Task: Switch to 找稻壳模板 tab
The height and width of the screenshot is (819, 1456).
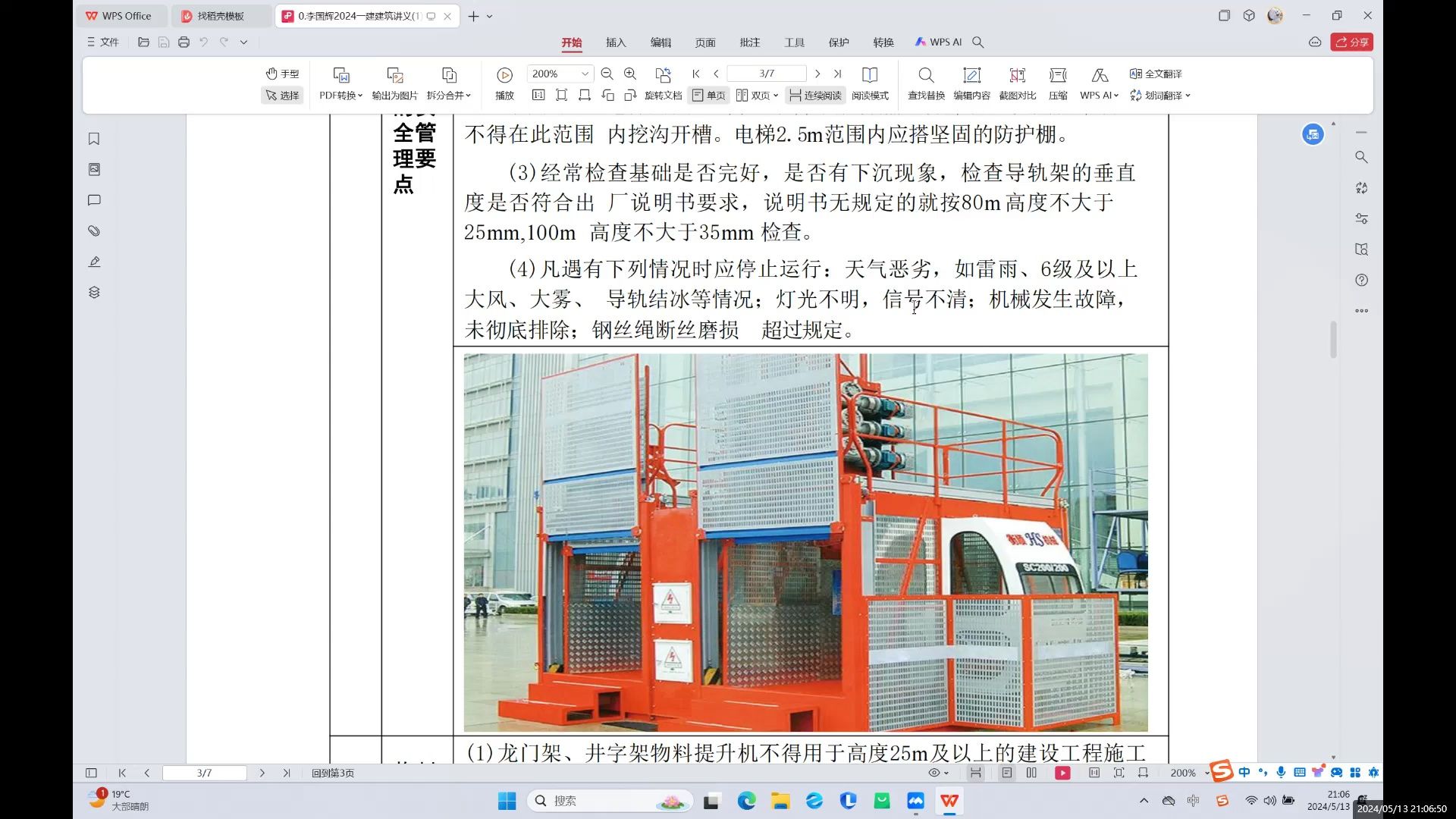Action: pyautogui.click(x=221, y=16)
